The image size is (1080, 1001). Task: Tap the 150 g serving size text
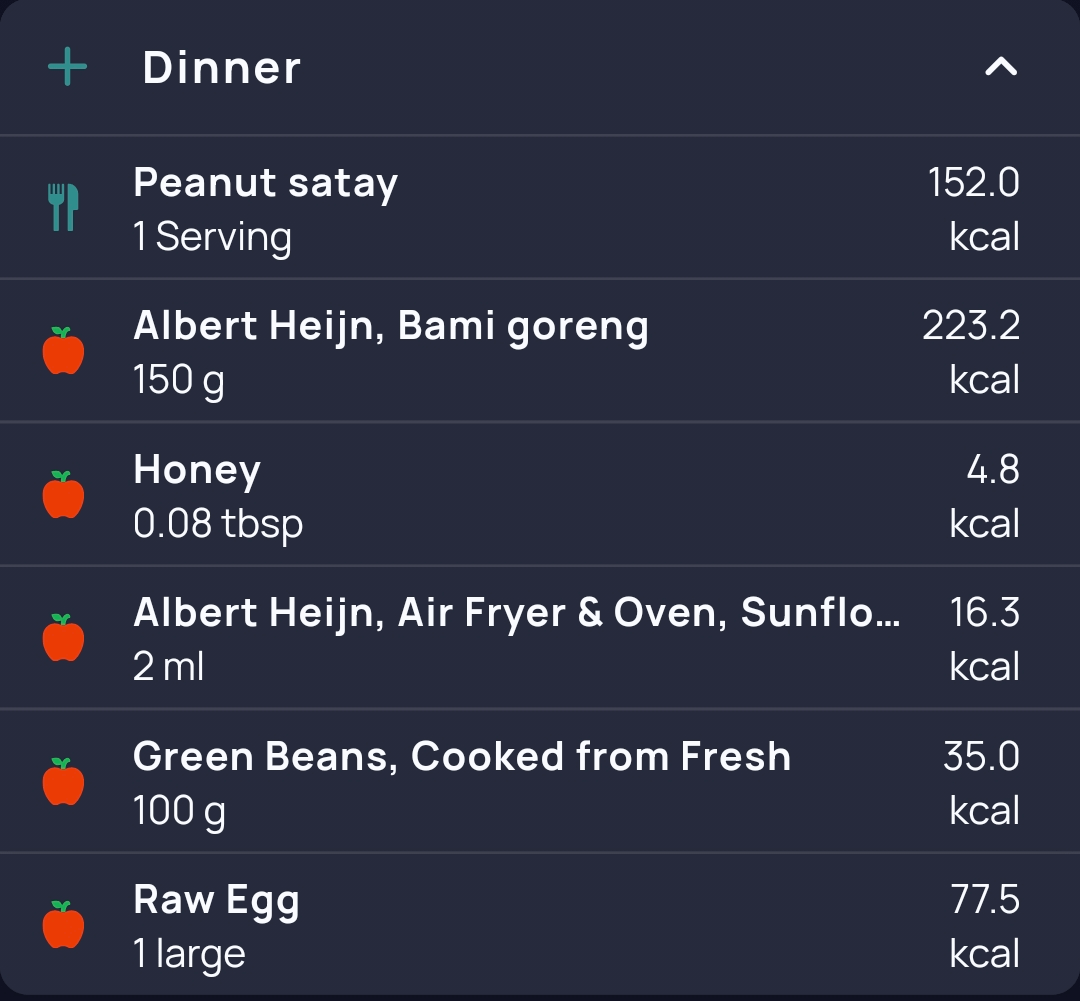179,380
